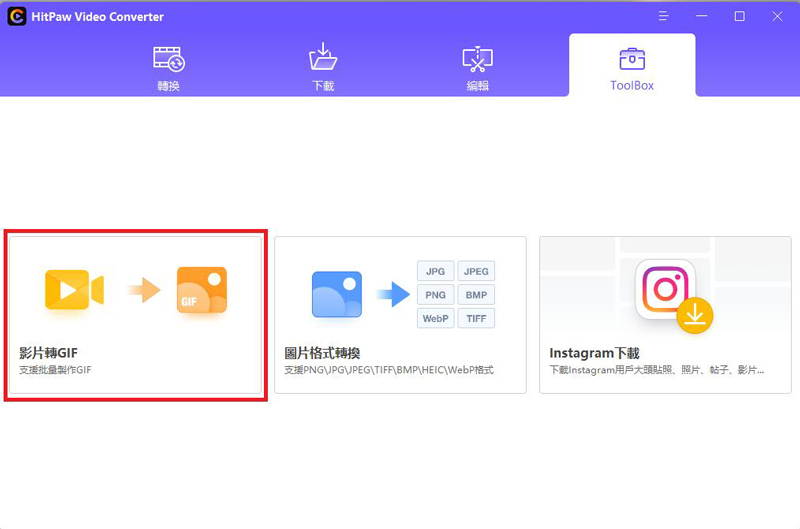
Task: Click the HitPaw logo icon in title bar
Action: point(17,17)
